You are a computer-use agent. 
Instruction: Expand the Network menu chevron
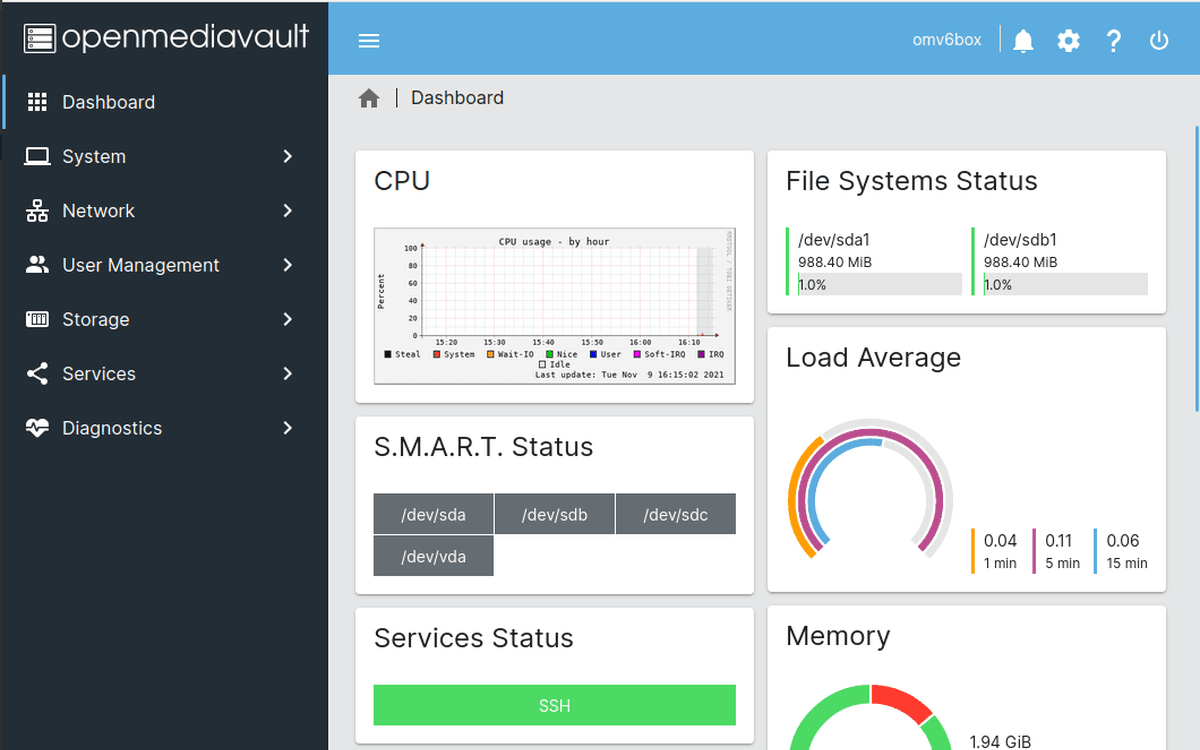click(288, 211)
